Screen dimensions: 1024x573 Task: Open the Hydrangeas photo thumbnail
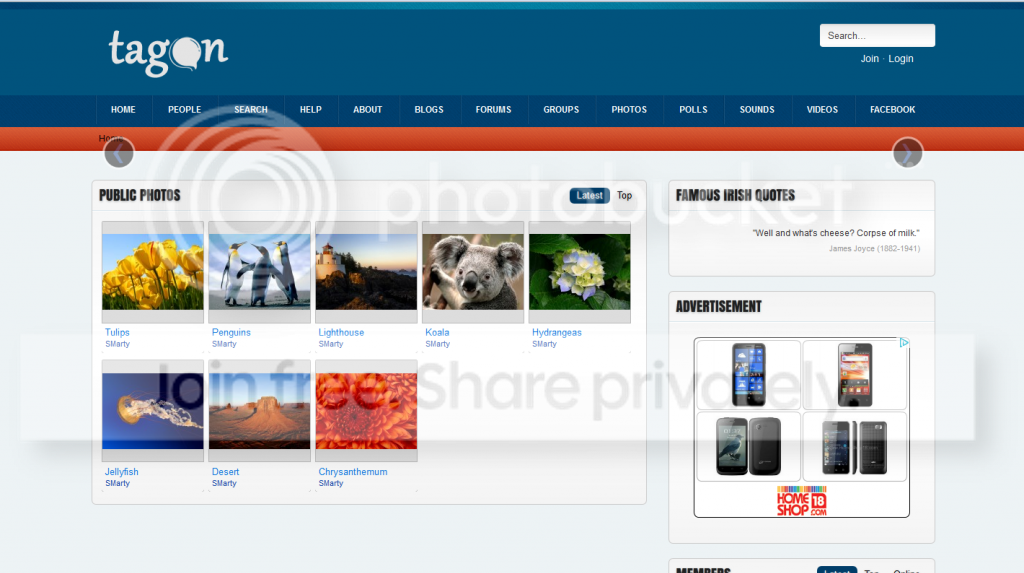(580, 272)
